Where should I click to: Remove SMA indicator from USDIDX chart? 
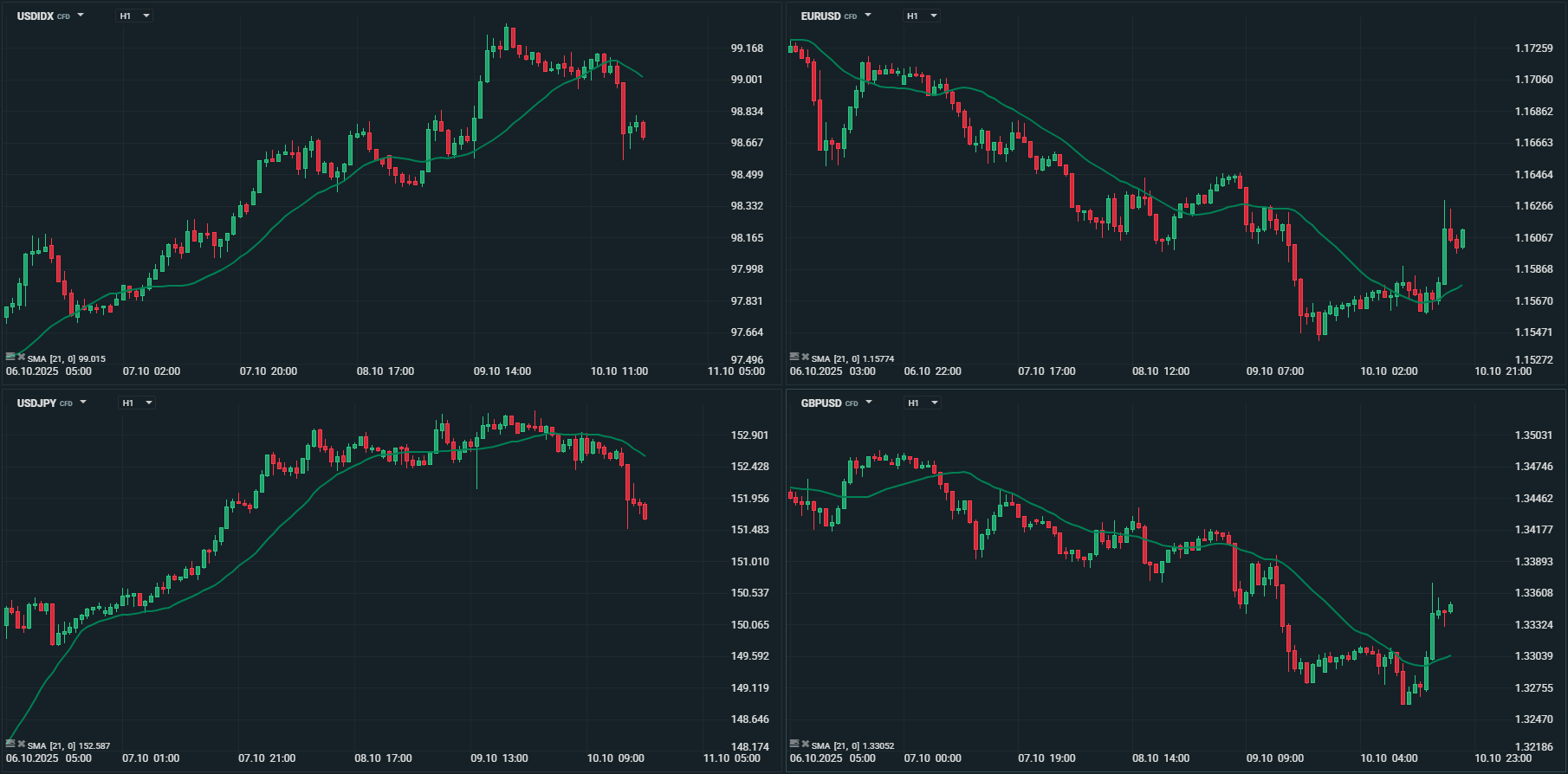[x=21, y=358]
